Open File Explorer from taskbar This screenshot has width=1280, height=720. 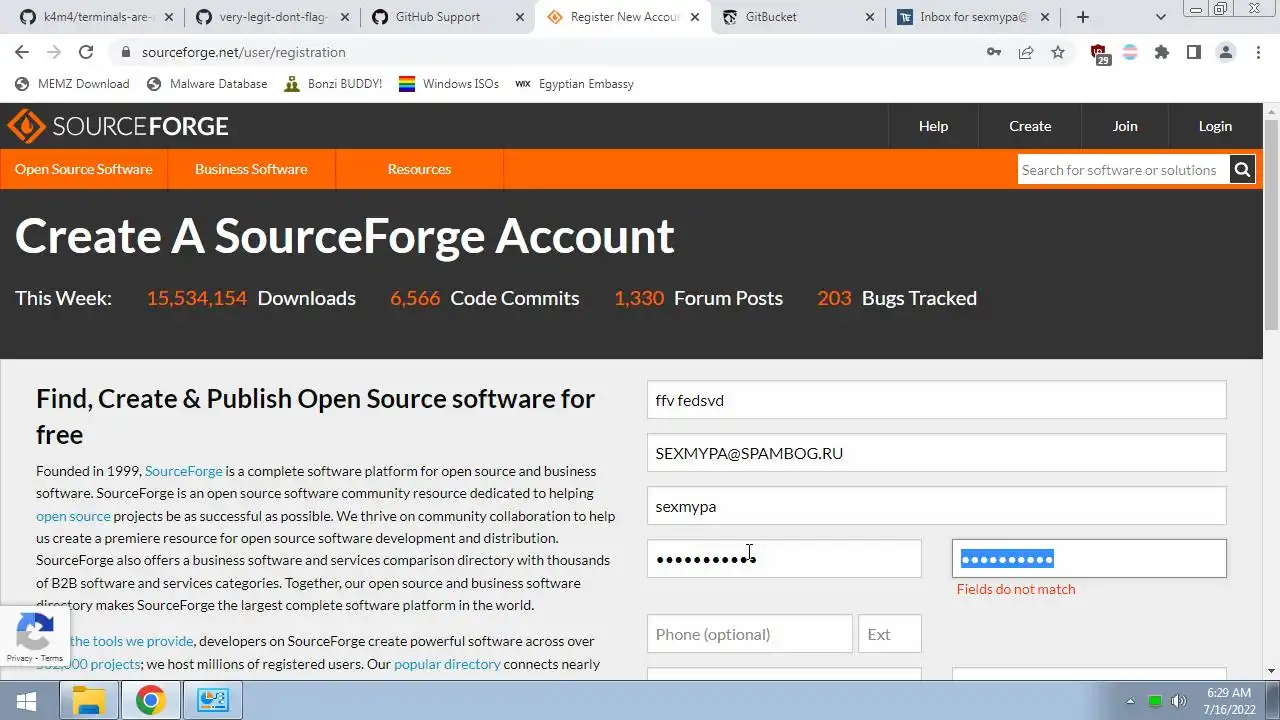pos(89,700)
